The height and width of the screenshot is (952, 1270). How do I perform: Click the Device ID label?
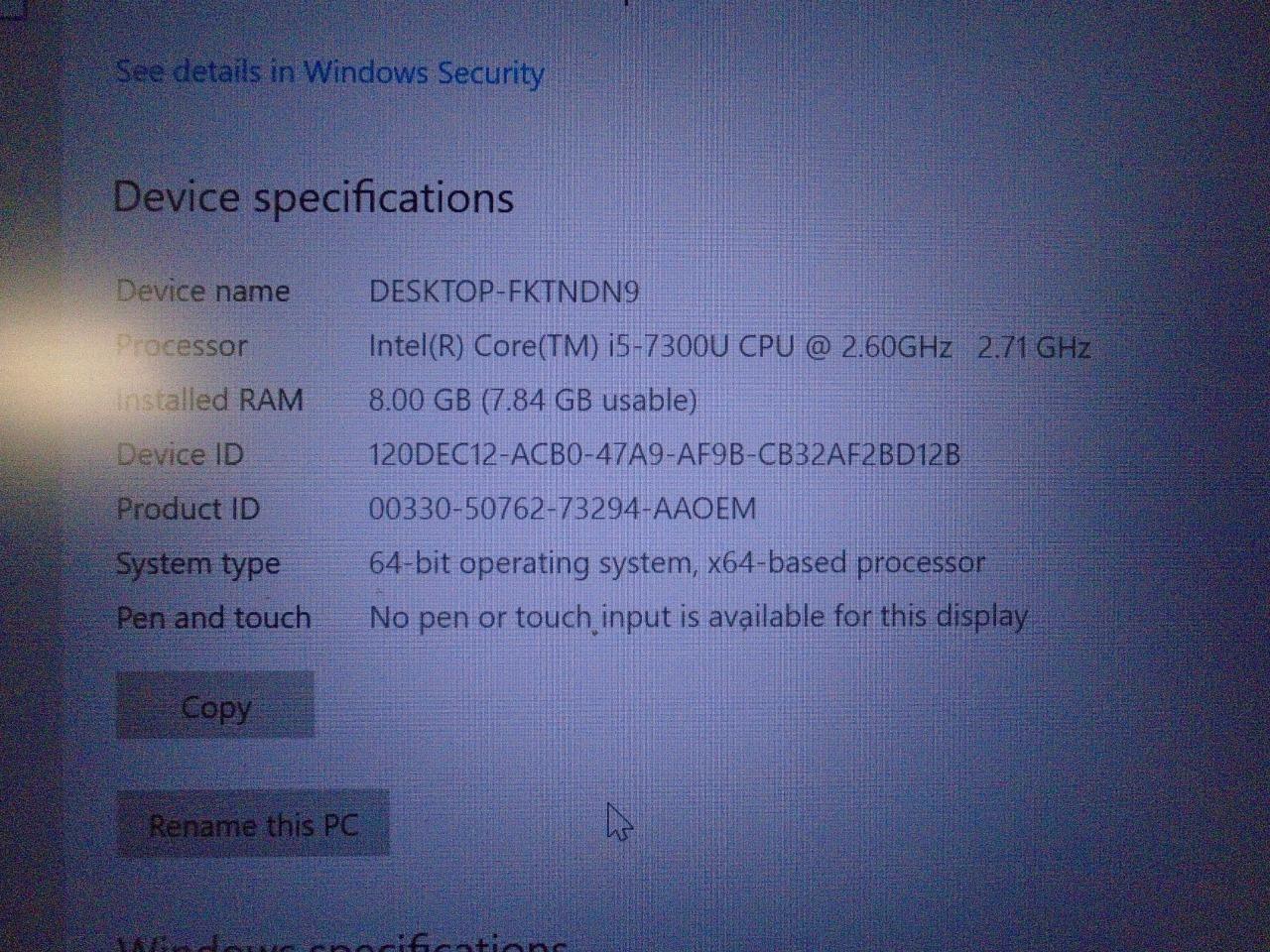click(180, 454)
